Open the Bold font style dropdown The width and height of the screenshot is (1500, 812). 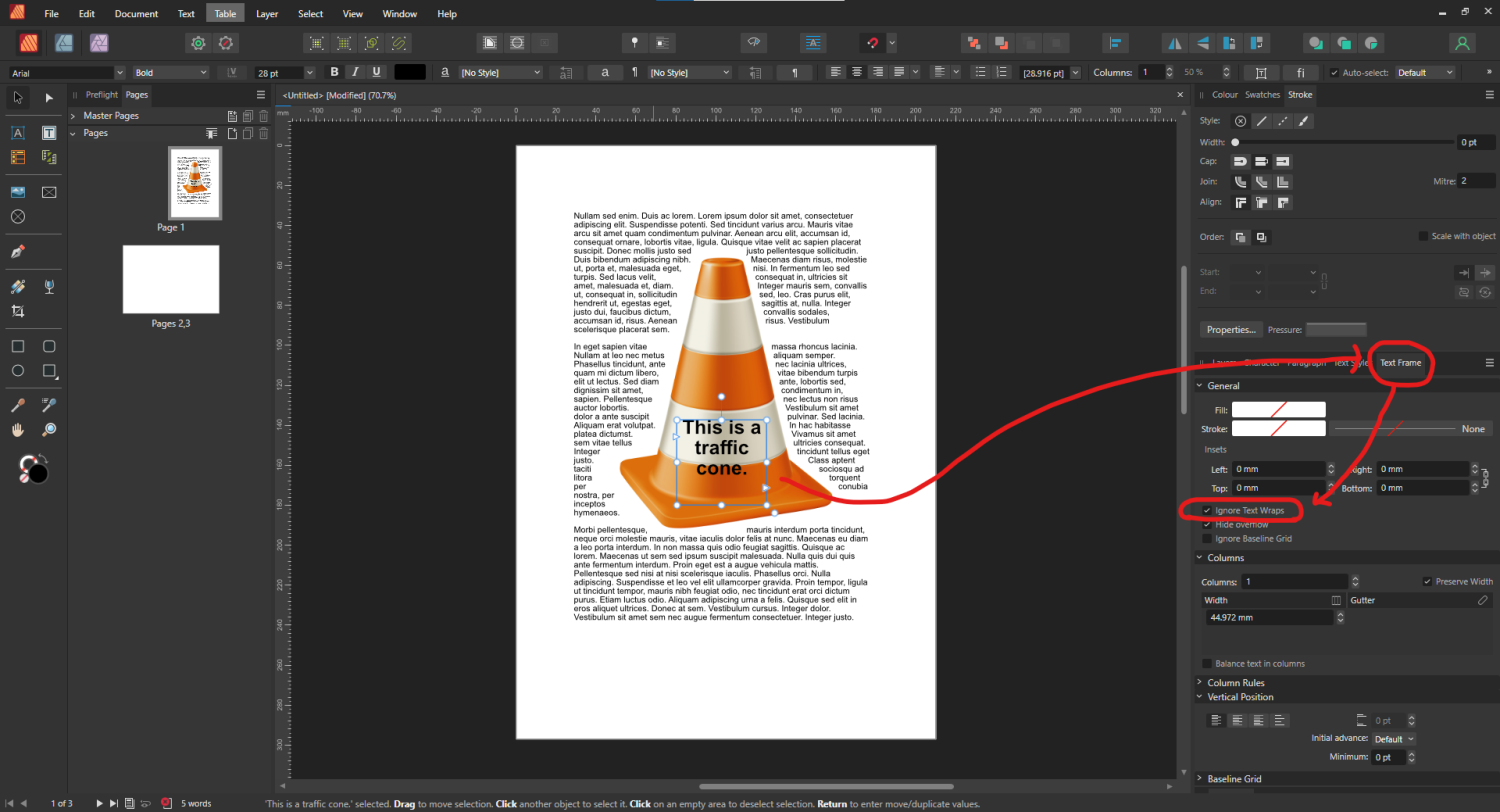point(205,72)
